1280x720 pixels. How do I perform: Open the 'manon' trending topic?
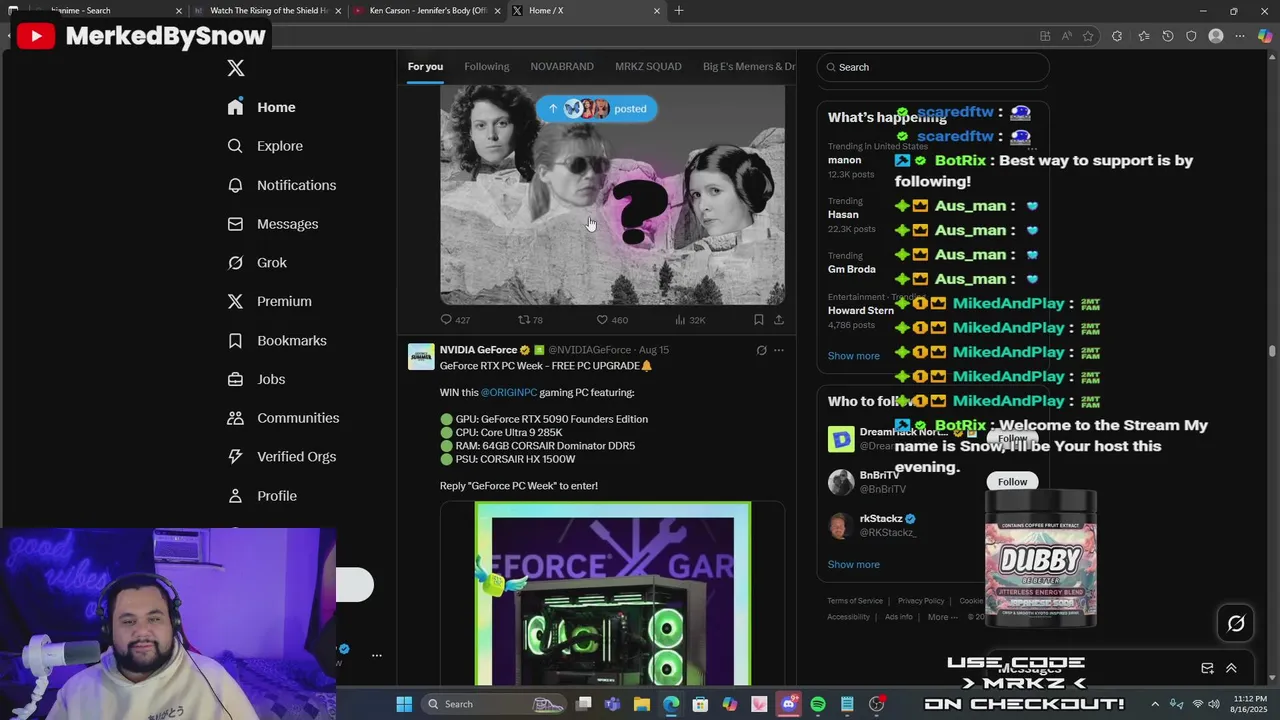pyautogui.click(x=844, y=160)
